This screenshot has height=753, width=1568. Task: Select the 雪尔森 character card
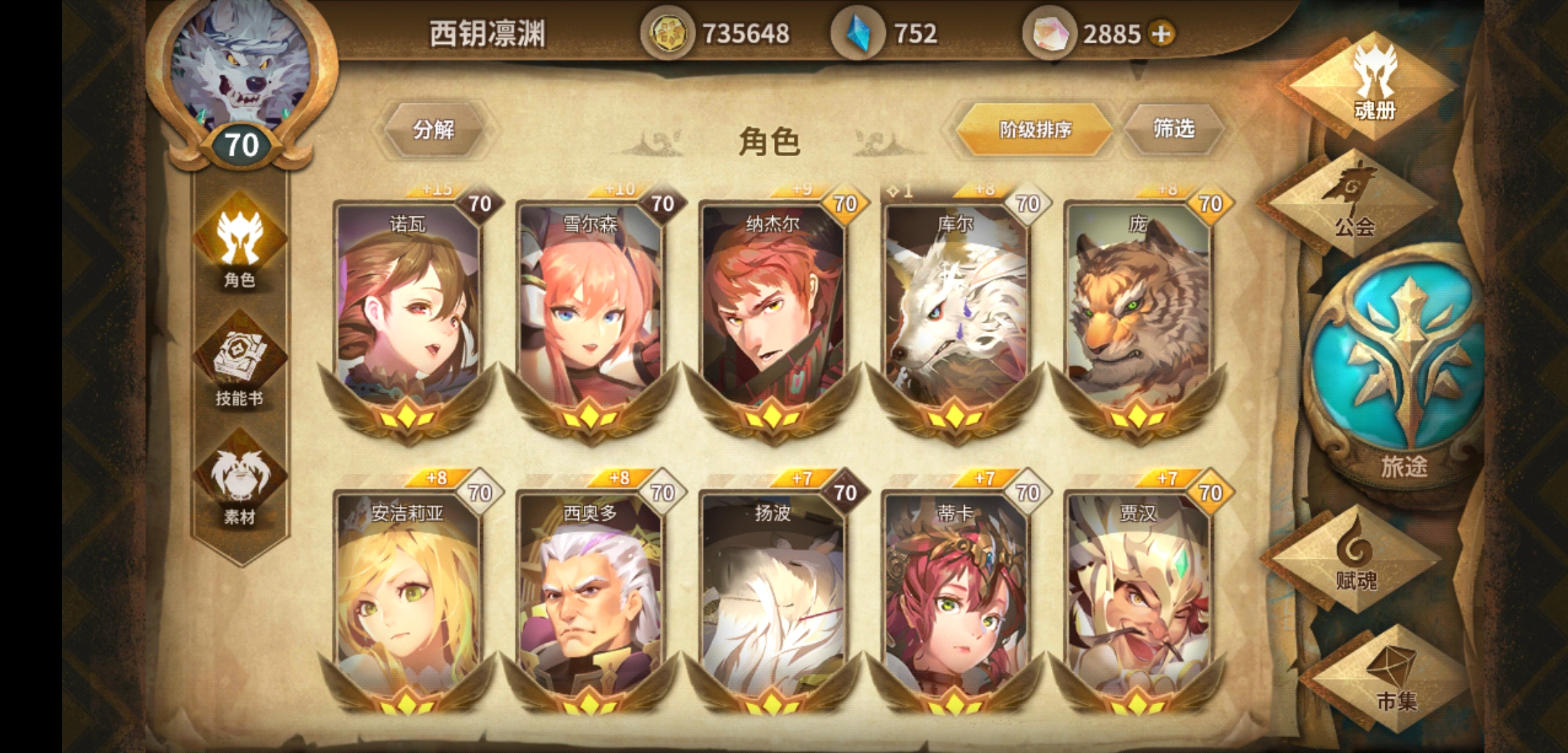pos(590,314)
